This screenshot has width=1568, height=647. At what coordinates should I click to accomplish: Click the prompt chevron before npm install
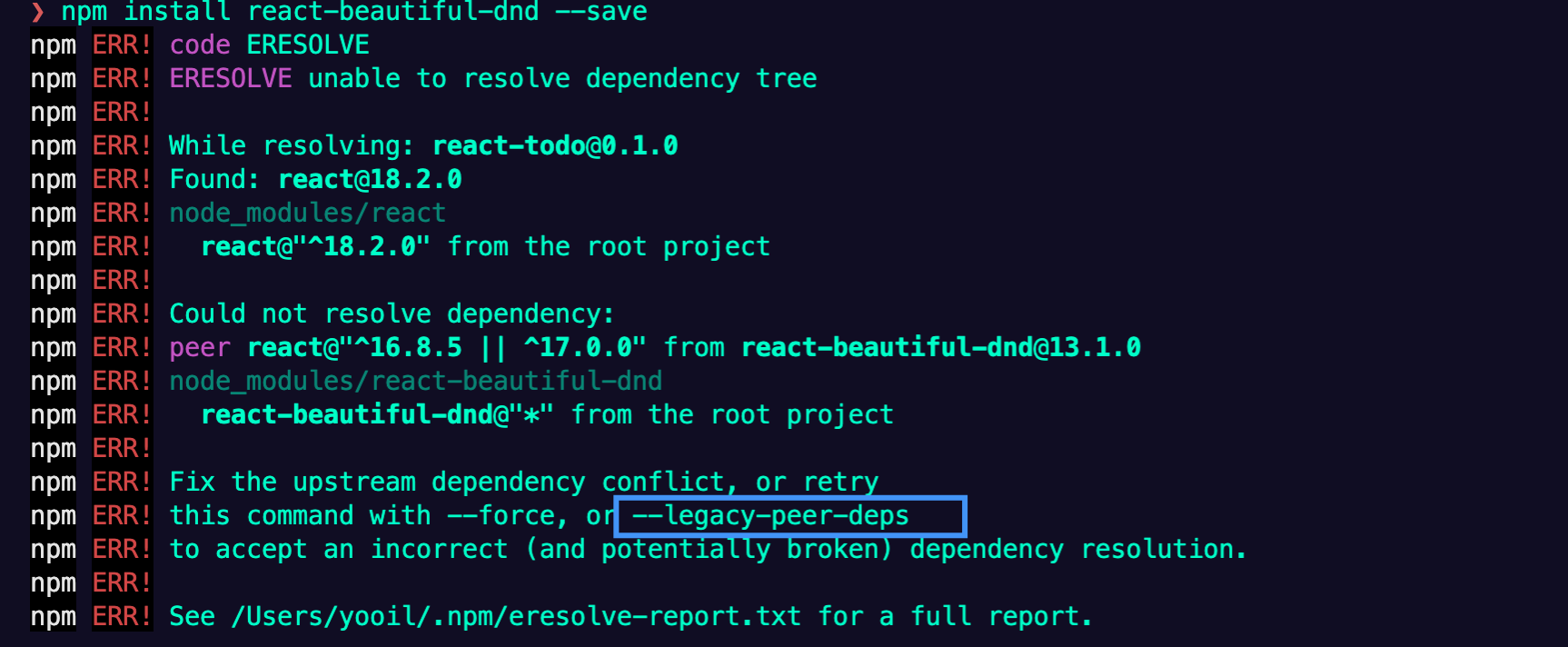pyautogui.click(x=37, y=12)
